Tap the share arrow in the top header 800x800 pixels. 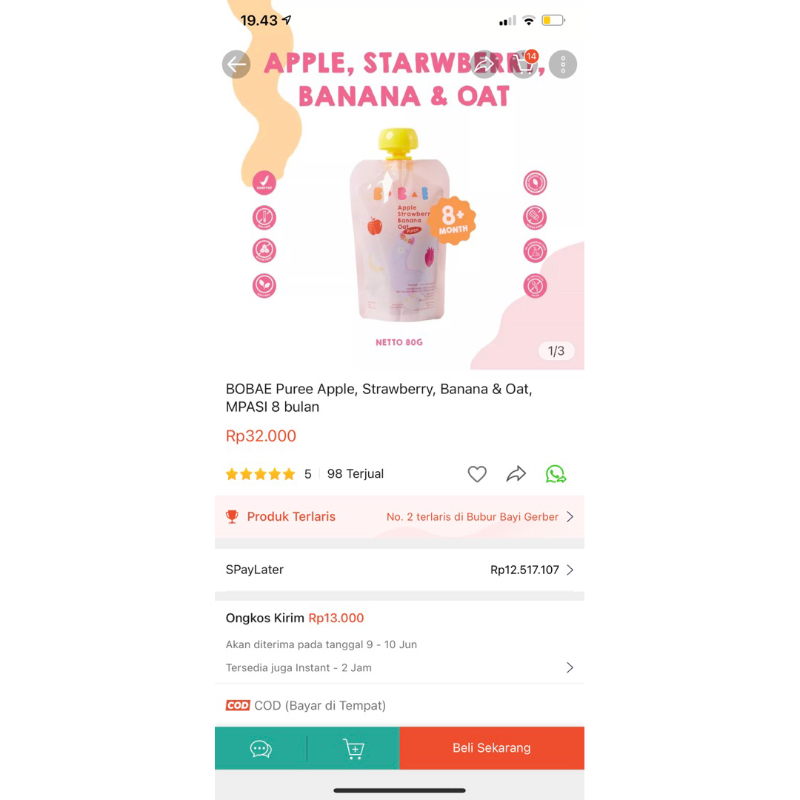point(484,64)
